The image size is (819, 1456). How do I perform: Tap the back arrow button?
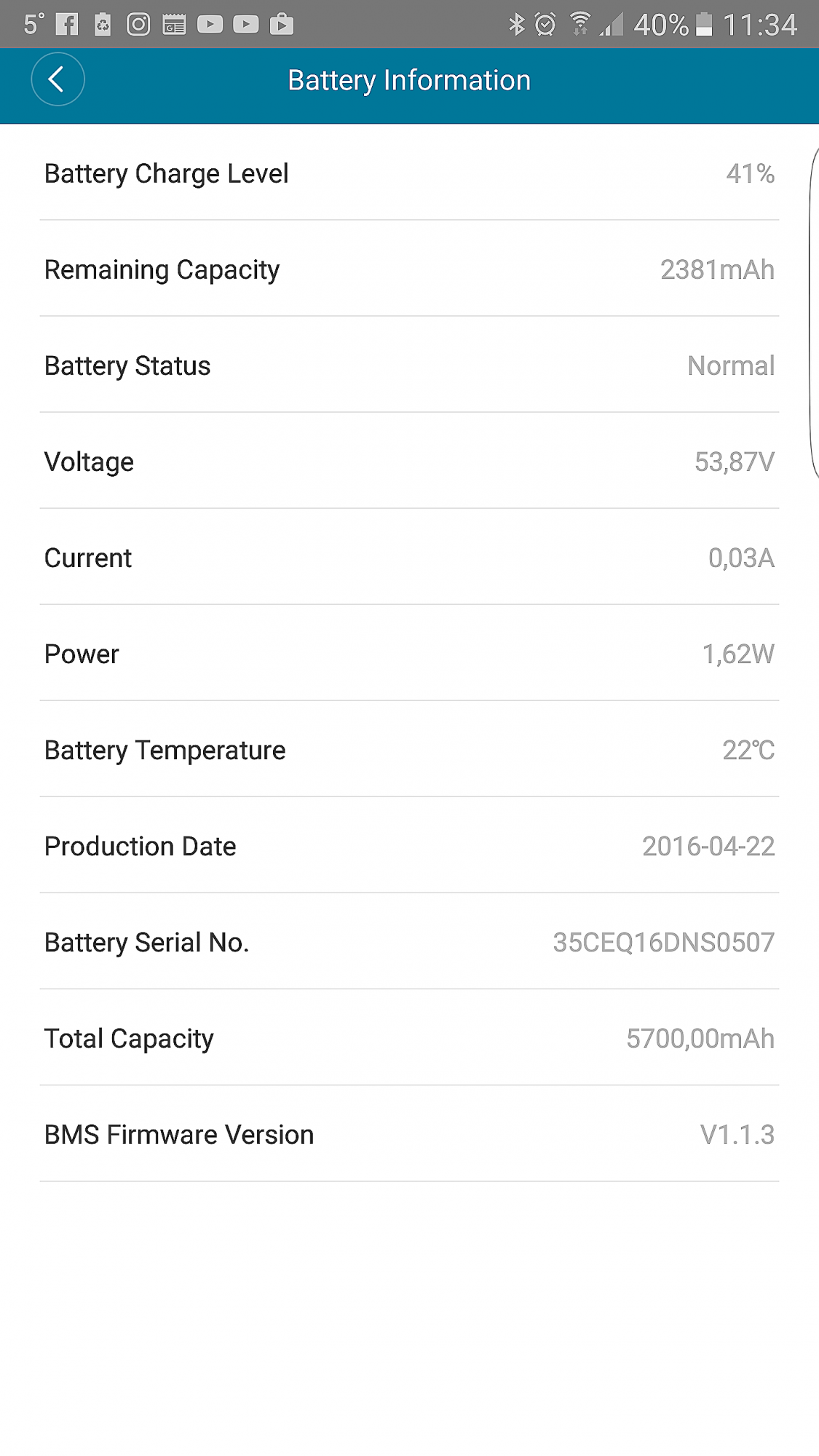pyautogui.click(x=58, y=79)
